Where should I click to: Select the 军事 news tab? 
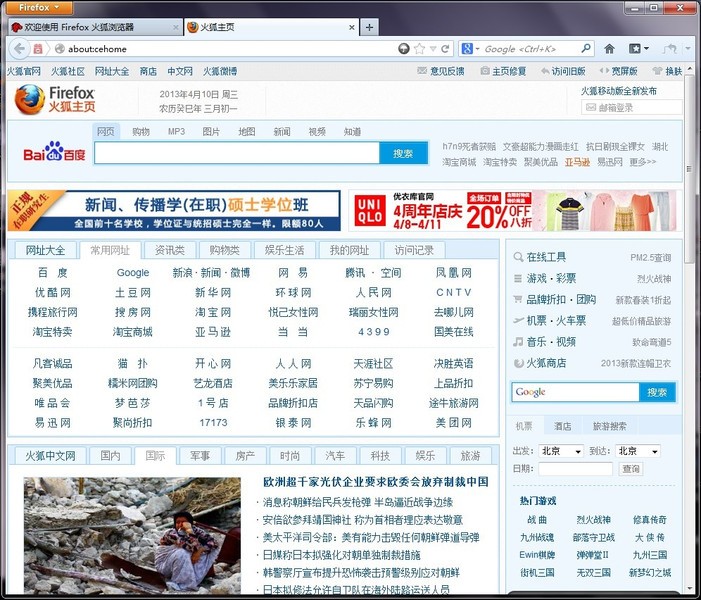pos(200,456)
